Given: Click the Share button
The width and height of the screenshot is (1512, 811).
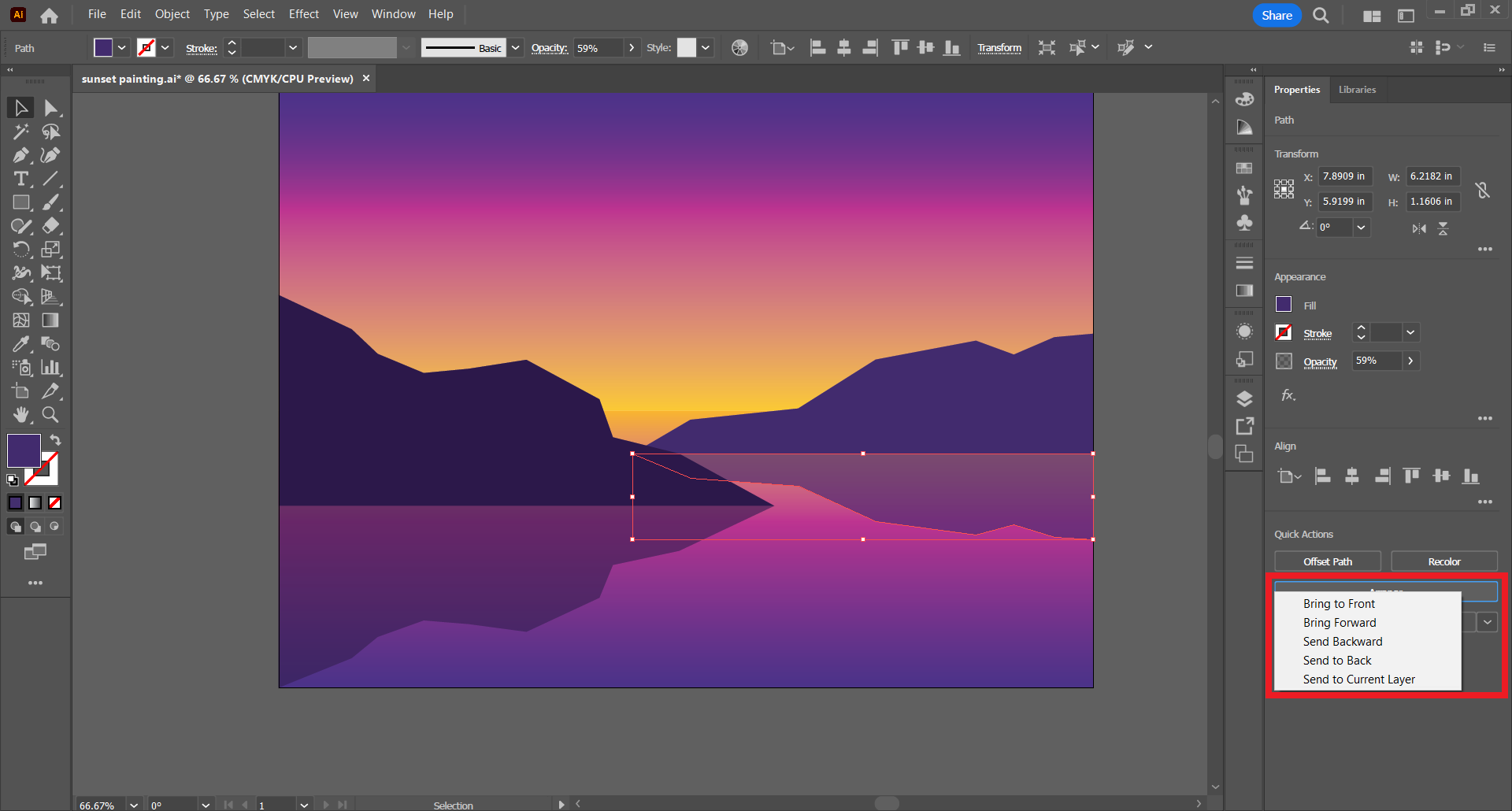Looking at the screenshot, I should pos(1277,16).
